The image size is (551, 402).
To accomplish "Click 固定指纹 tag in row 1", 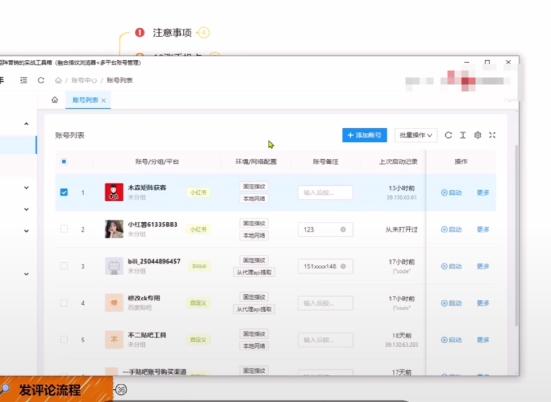I will (x=254, y=186).
